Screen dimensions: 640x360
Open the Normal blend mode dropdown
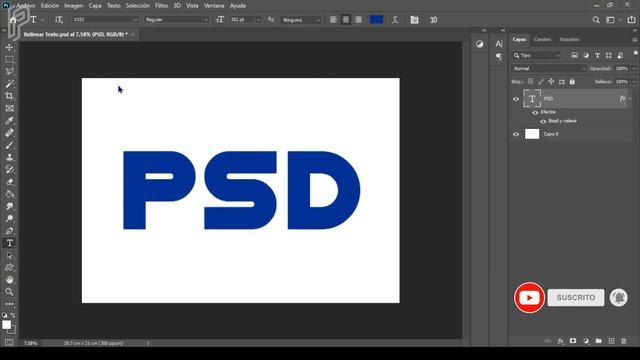[x=549, y=69]
